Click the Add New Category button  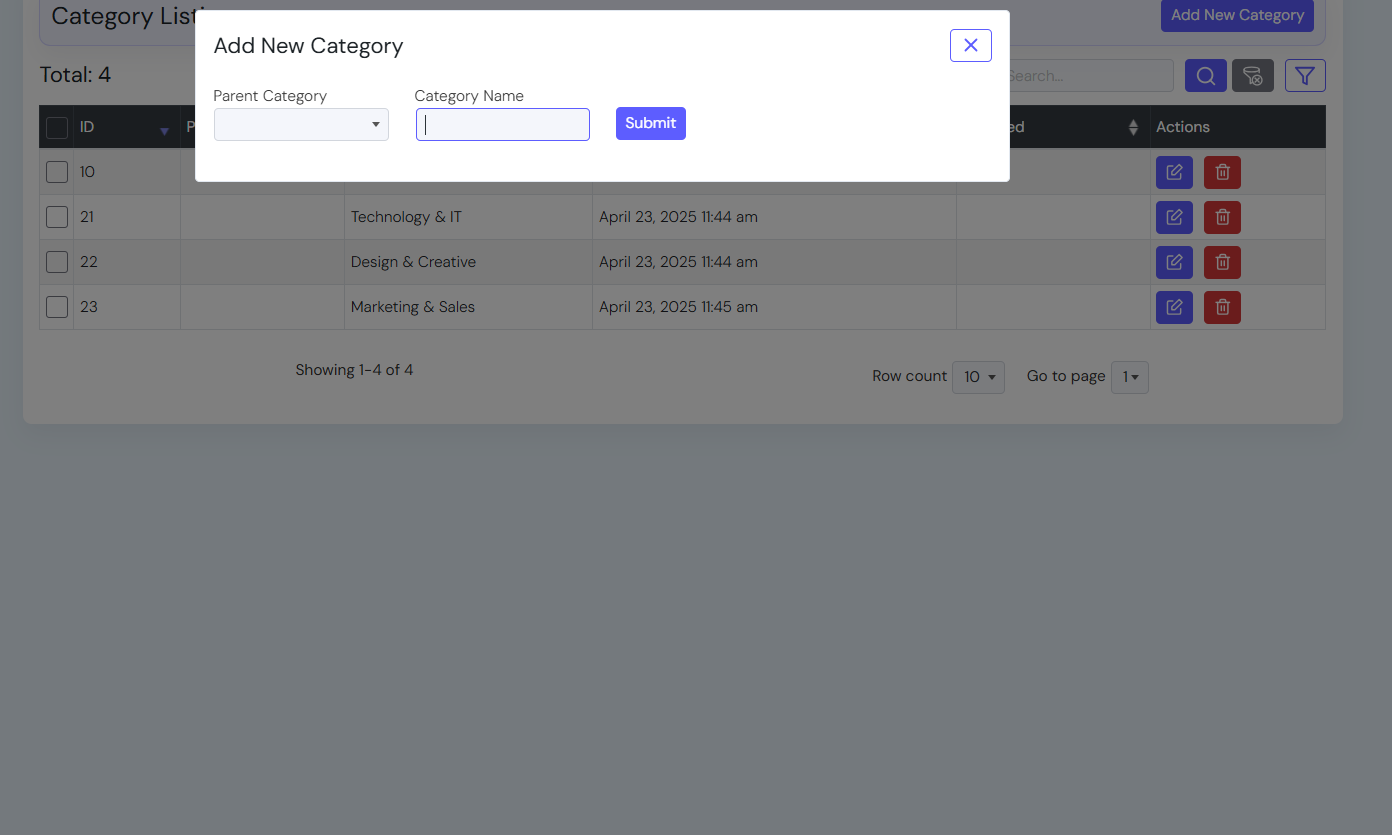click(1237, 15)
